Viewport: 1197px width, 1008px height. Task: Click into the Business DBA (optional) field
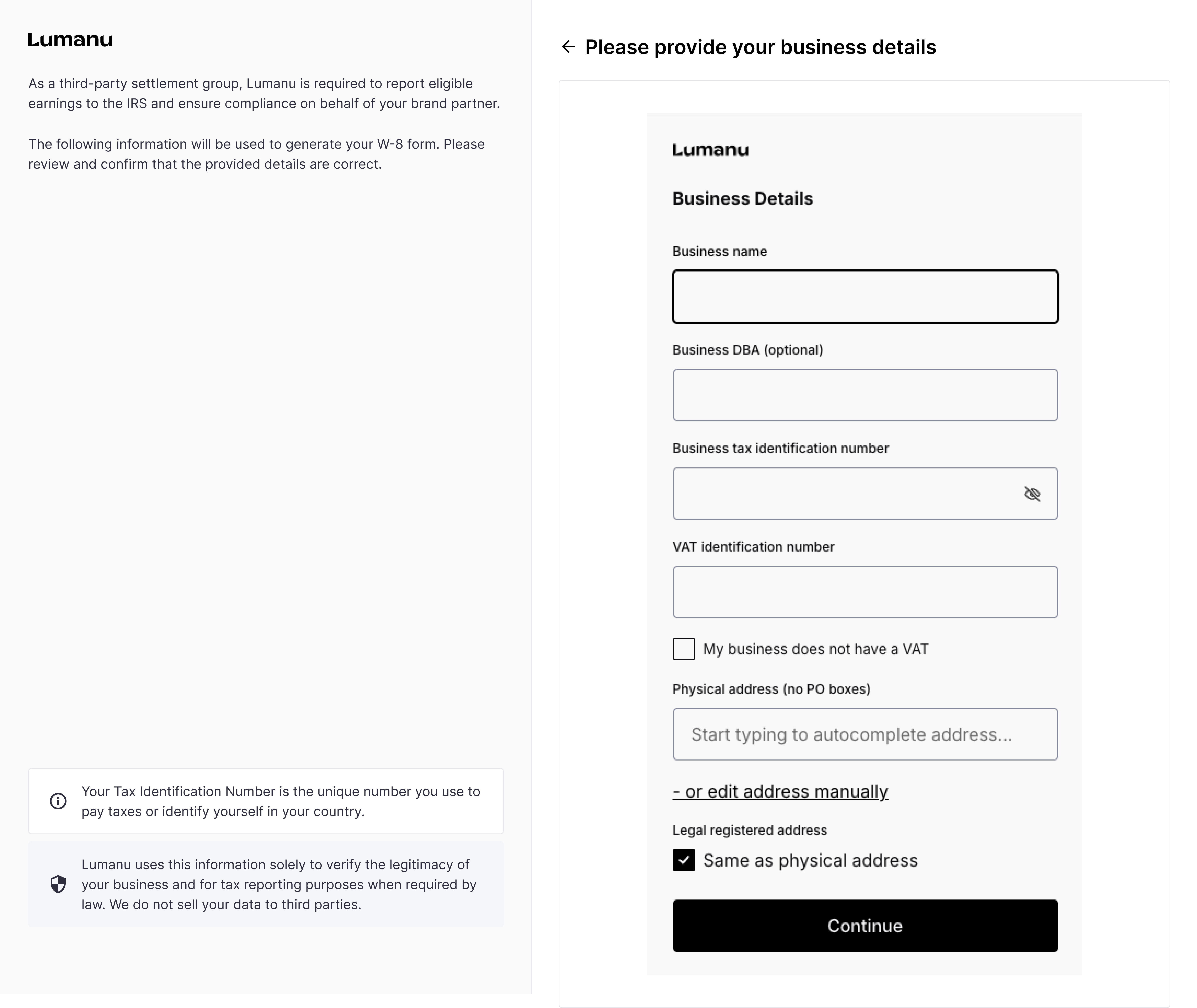click(x=865, y=395)
